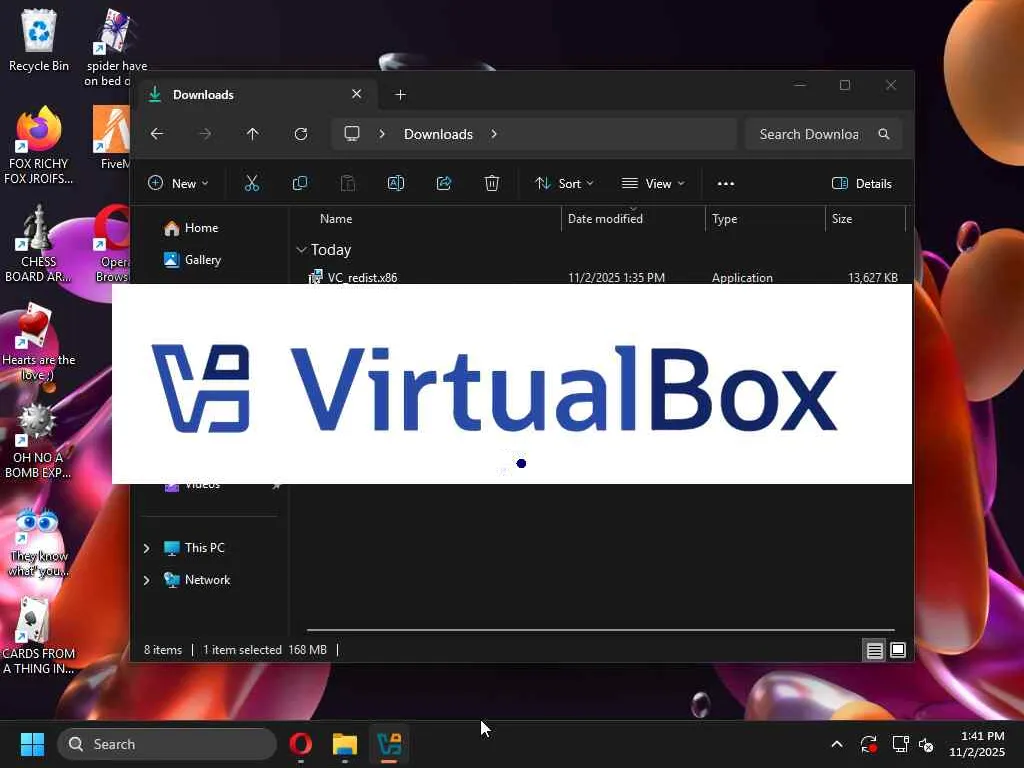Switch to details list view layout
1024x768 pixels.
(x=874, y=650)
